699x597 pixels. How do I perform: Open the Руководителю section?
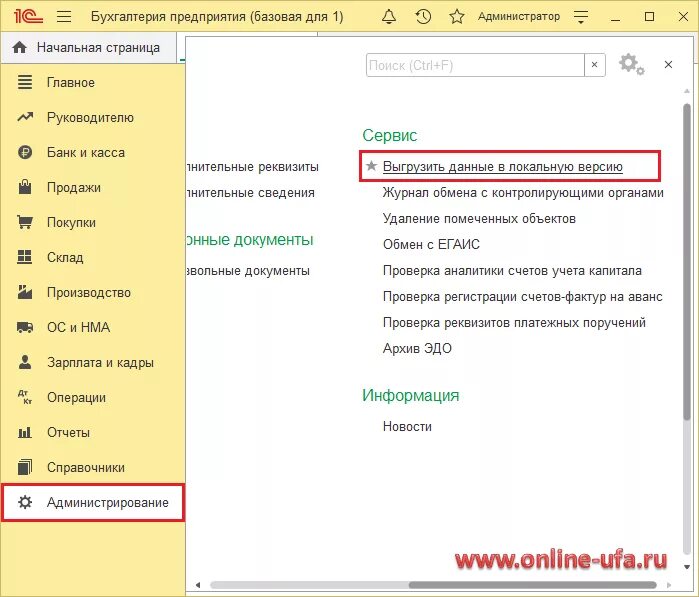coord(90,117)
